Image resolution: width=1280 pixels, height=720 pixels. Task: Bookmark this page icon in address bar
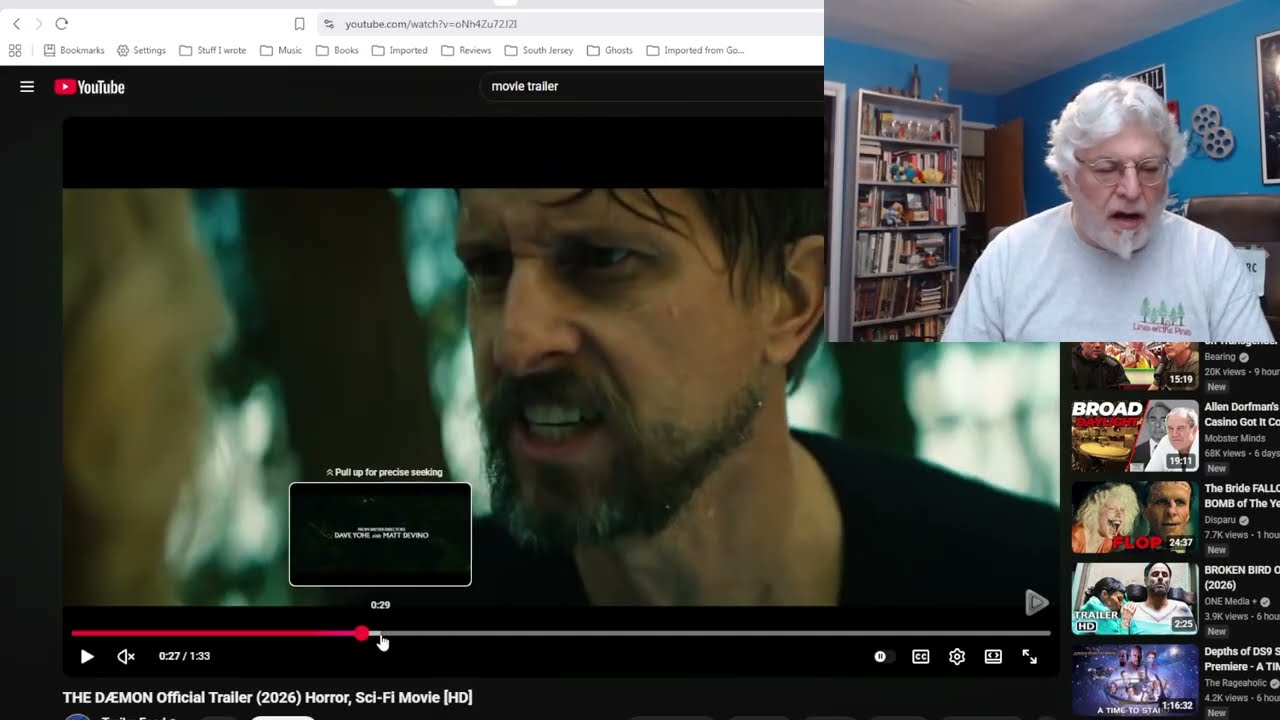click(299, 24)
